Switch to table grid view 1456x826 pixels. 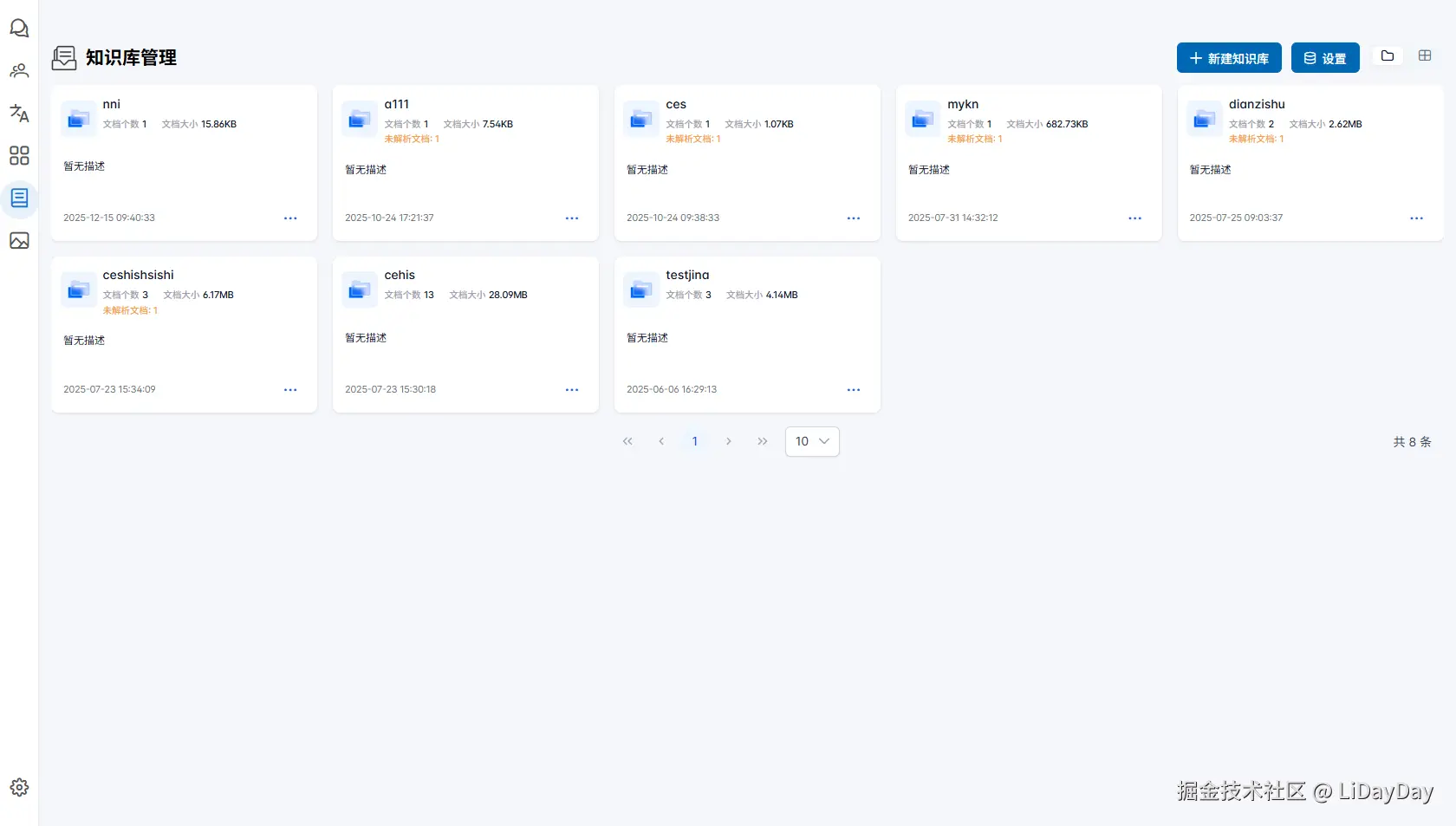point(1425,55)
